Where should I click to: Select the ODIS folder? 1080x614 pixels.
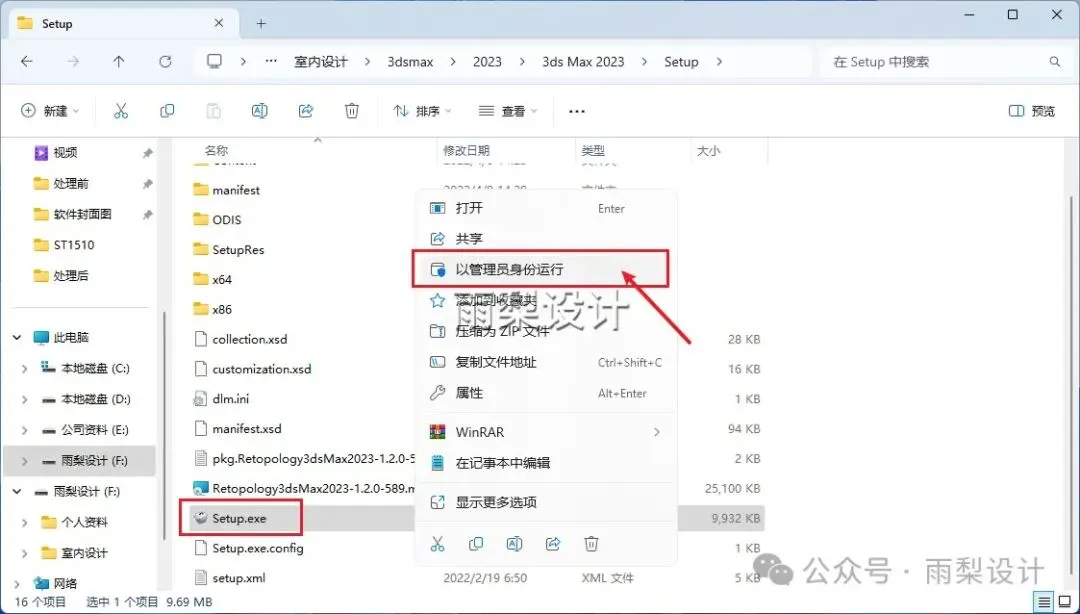click(227, 220)
